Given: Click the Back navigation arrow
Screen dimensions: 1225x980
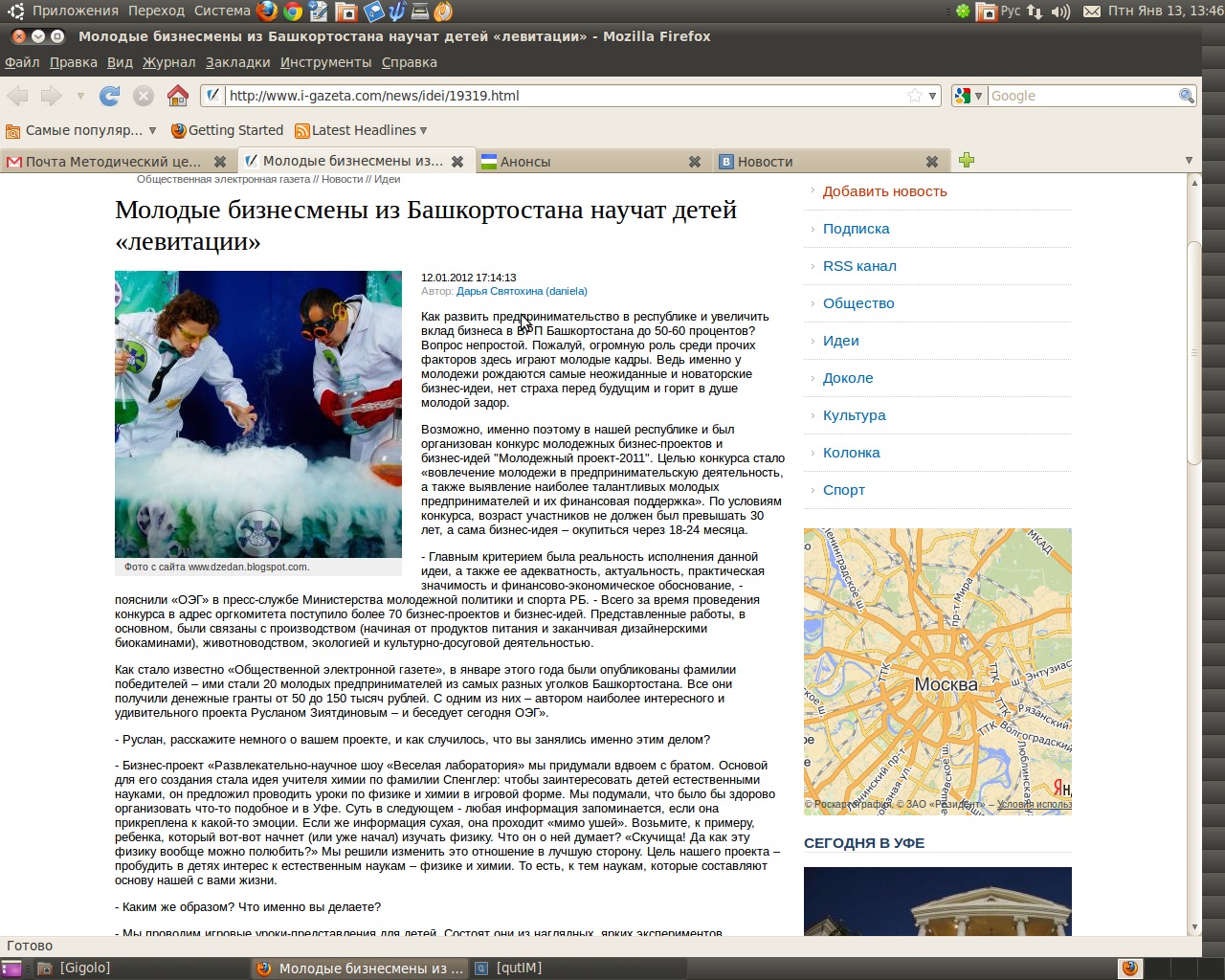Looking at the screenshot, I should 18,96.
